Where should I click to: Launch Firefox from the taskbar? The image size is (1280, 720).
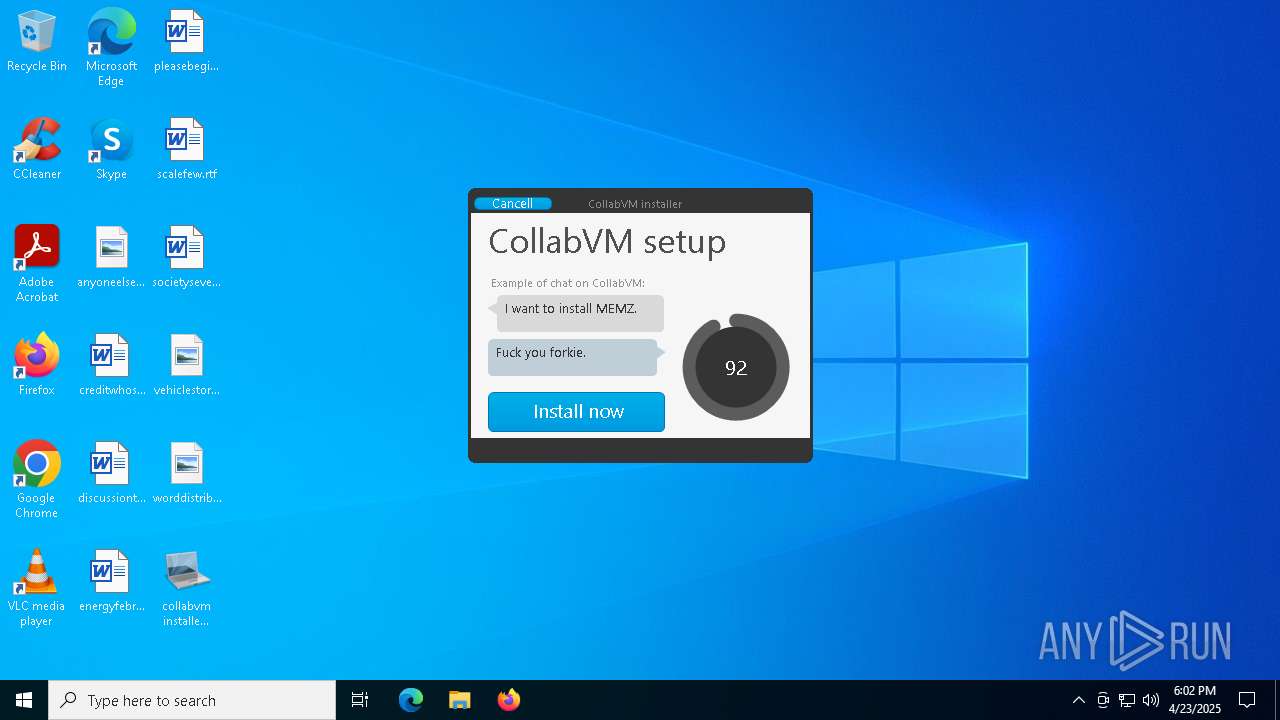(508, 700)
